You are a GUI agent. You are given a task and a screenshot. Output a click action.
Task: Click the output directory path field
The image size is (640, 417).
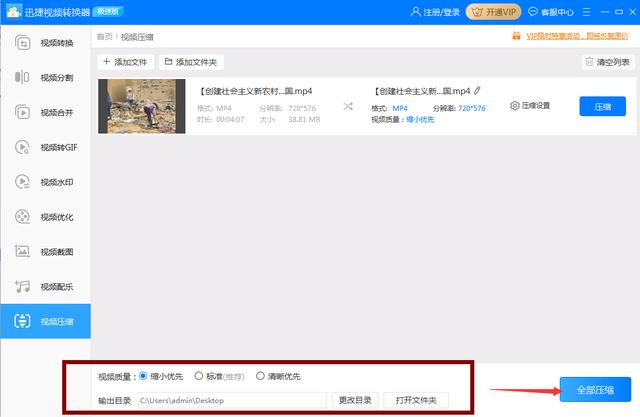[230, 400]
